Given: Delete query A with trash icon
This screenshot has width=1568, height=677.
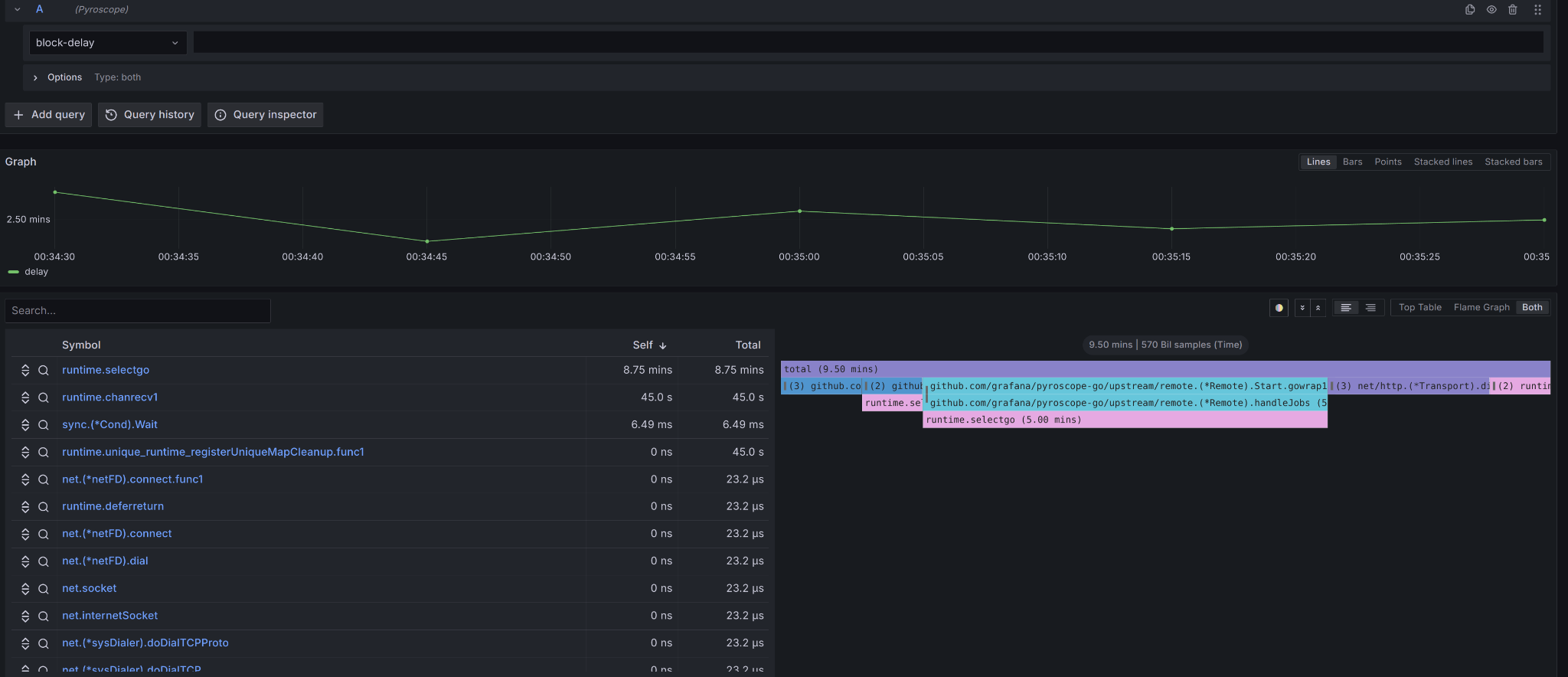Looking at the screenshot, I should (x=1513, y=10).
